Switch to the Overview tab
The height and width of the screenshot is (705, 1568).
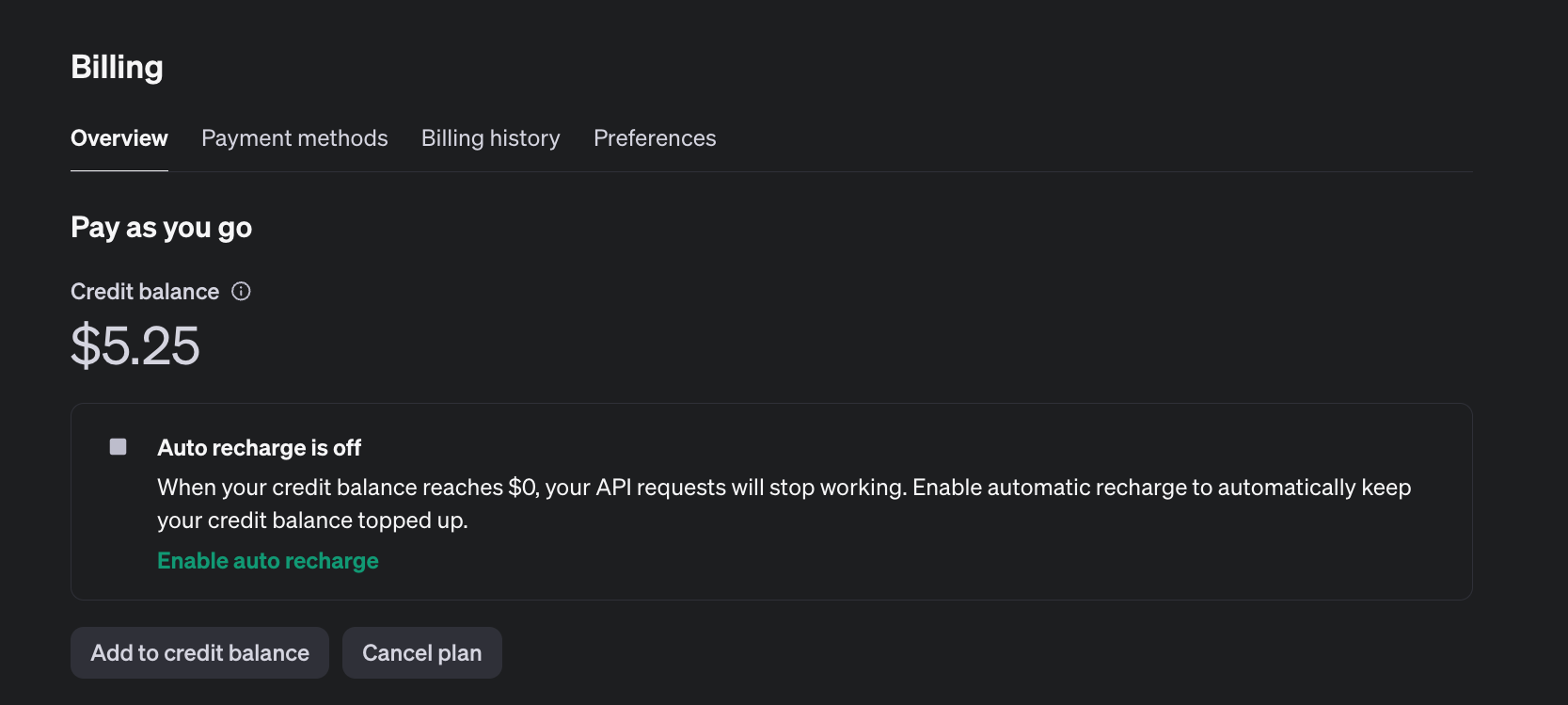click(119, 138)
